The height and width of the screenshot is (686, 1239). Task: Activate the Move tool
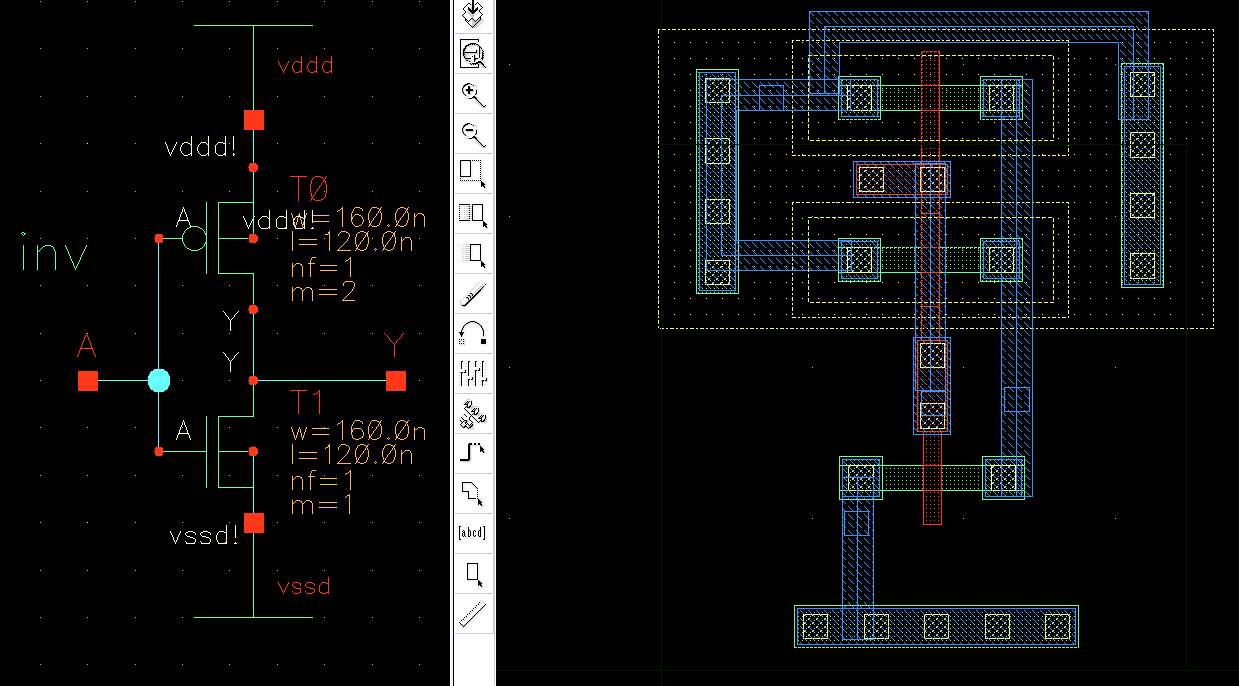(474, 254)
